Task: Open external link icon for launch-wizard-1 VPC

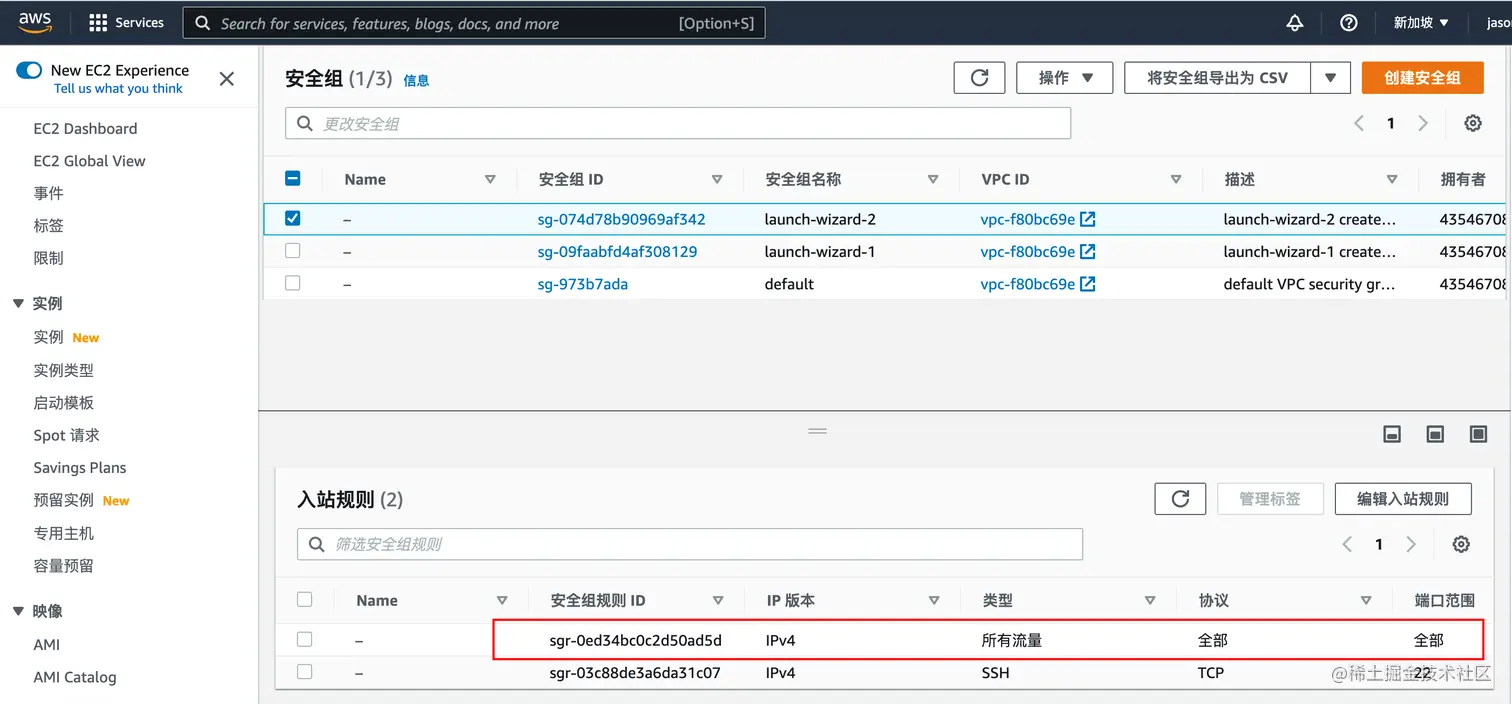Action: click(x=1088, y=251)
